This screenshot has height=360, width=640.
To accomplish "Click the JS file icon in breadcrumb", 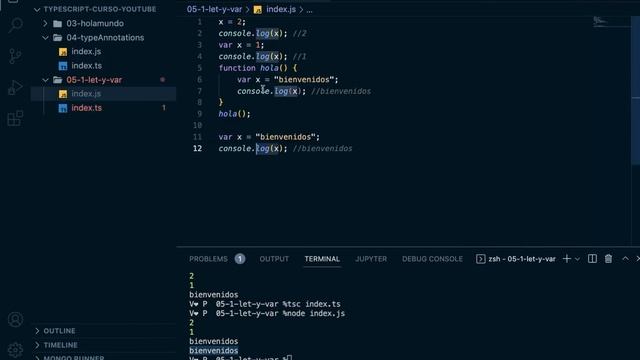I will pyautogui.click(x=258, y=9).
